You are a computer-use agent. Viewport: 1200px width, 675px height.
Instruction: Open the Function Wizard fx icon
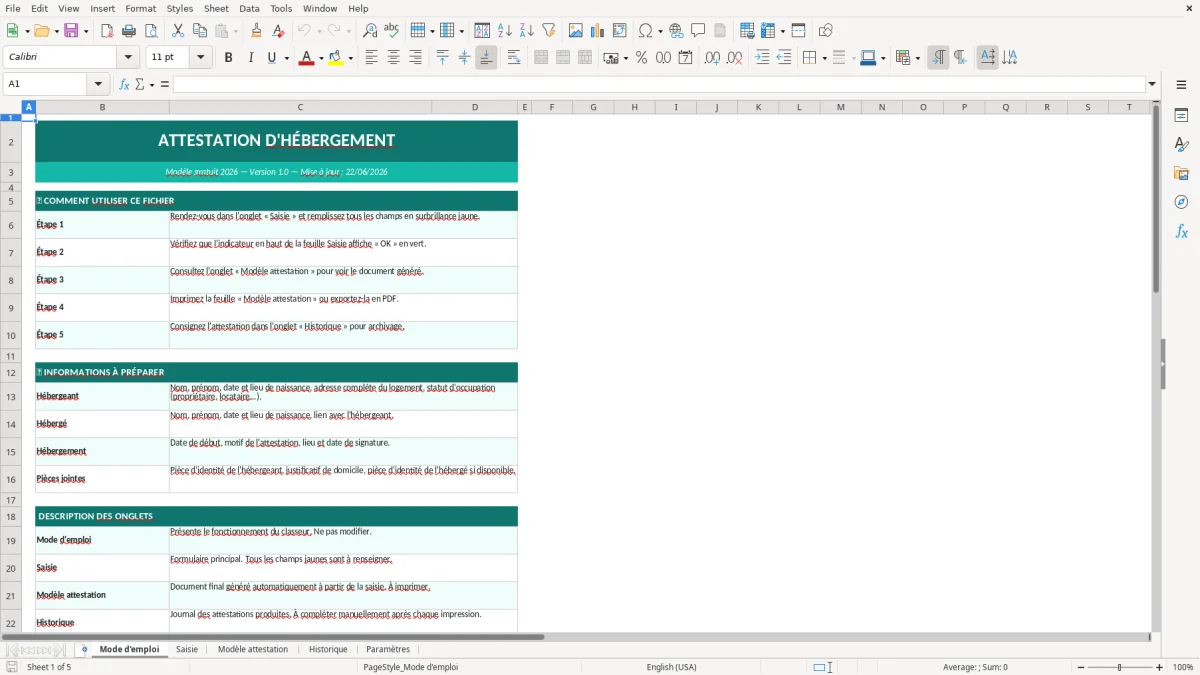(125, 84)
